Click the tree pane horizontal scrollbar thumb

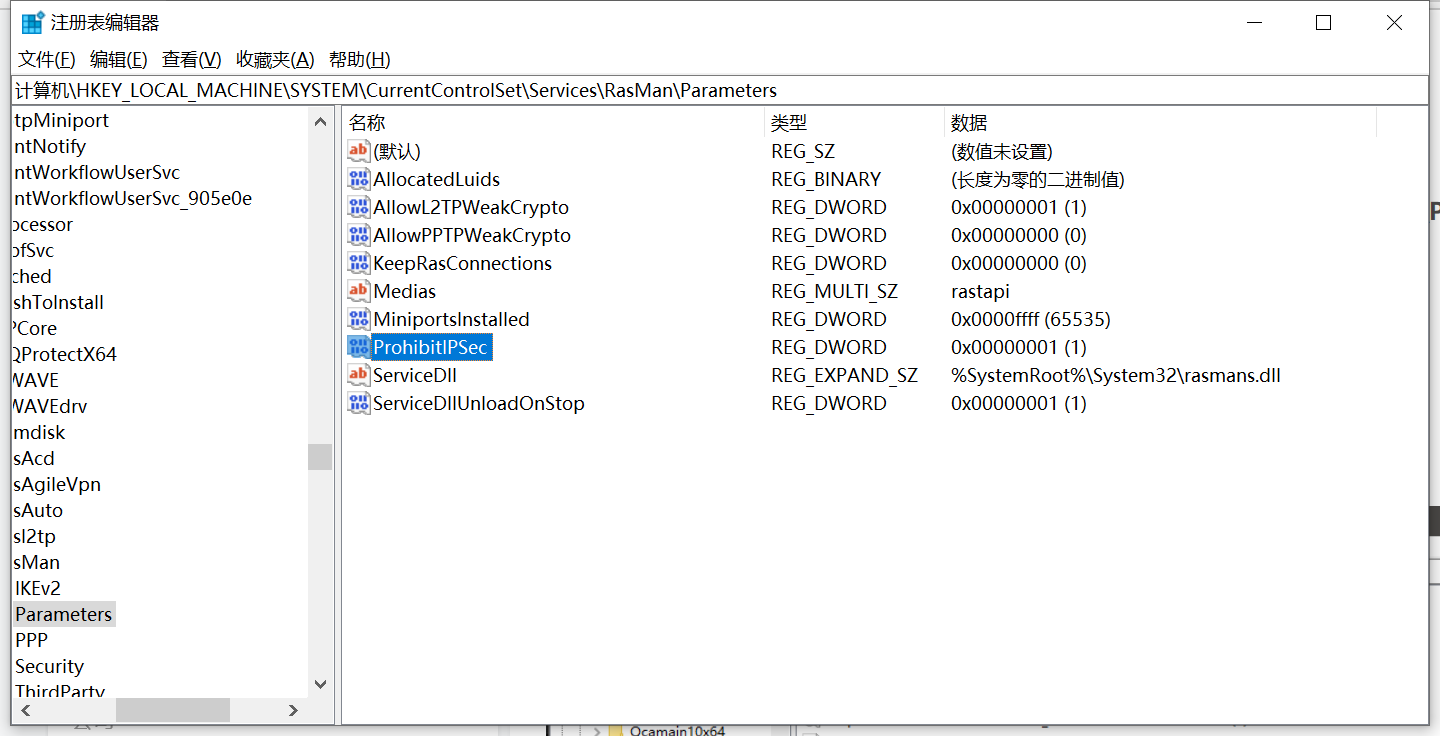pos(173,710)
